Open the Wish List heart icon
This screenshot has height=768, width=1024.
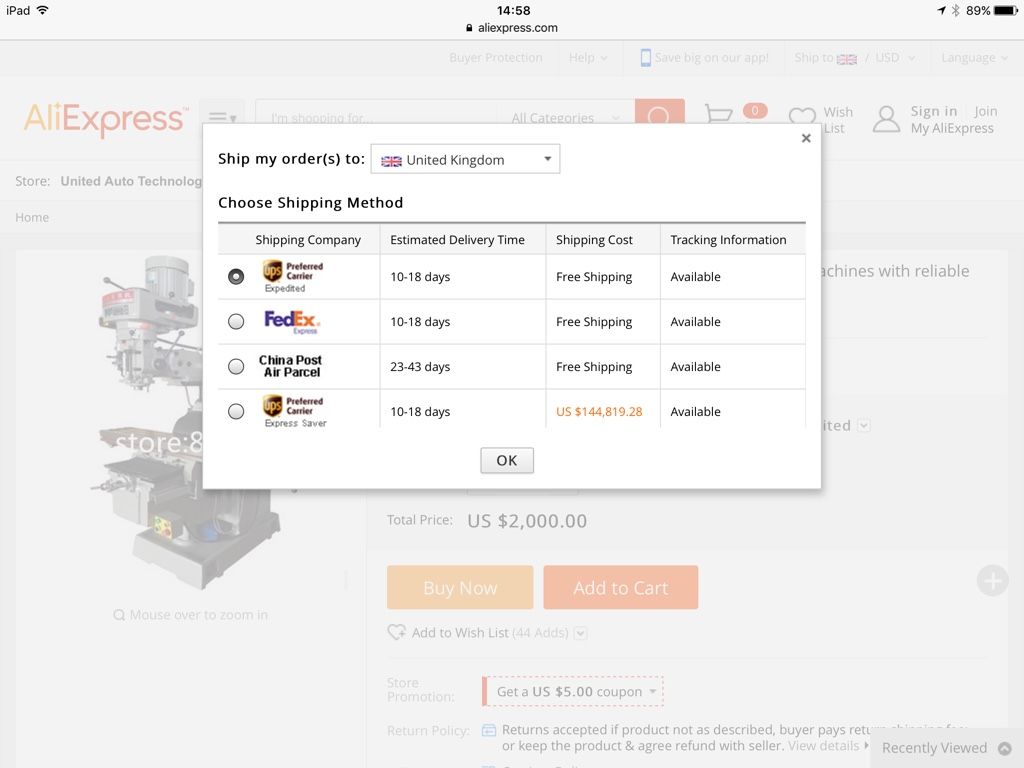(802, 117)
